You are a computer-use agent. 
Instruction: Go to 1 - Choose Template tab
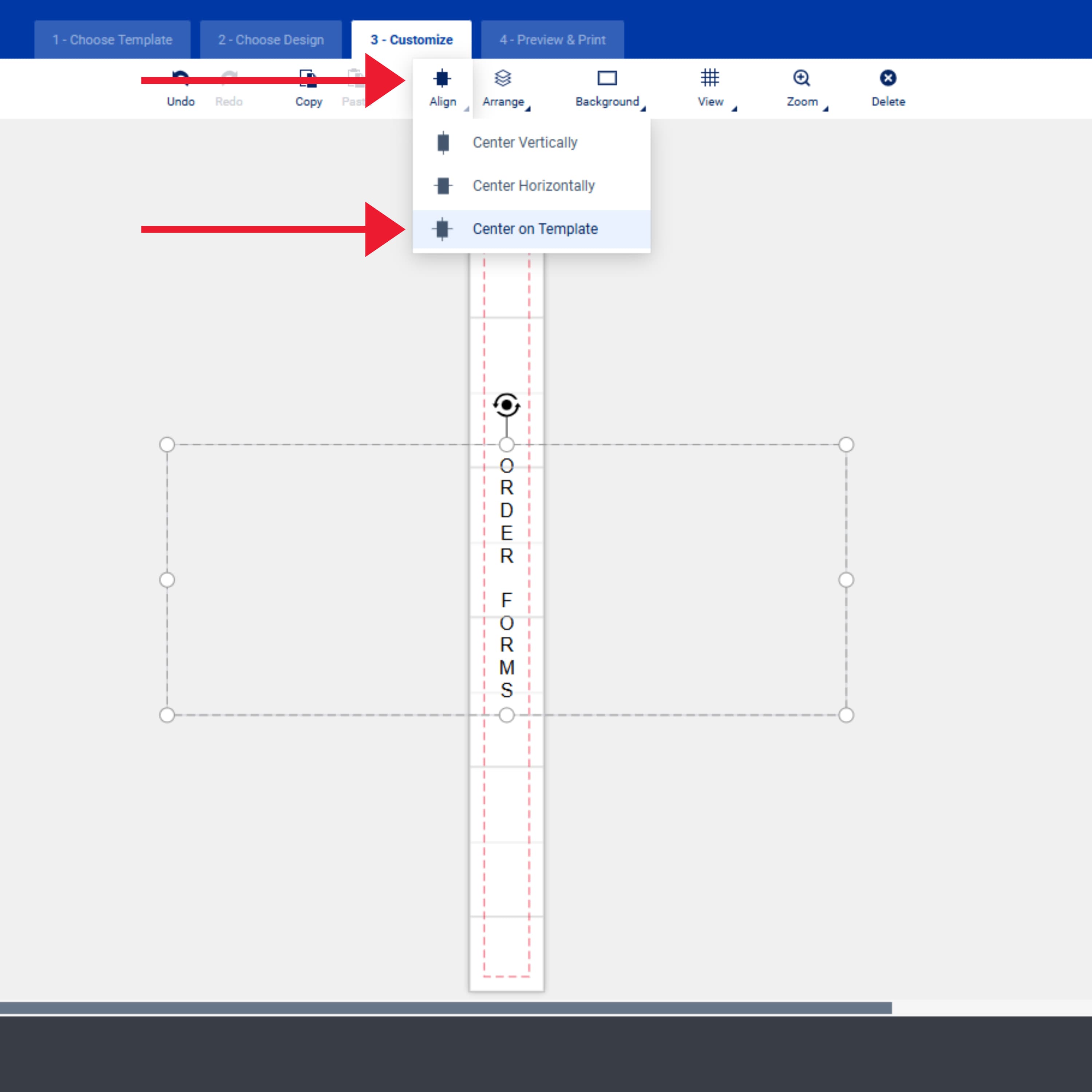coord(112,40)
